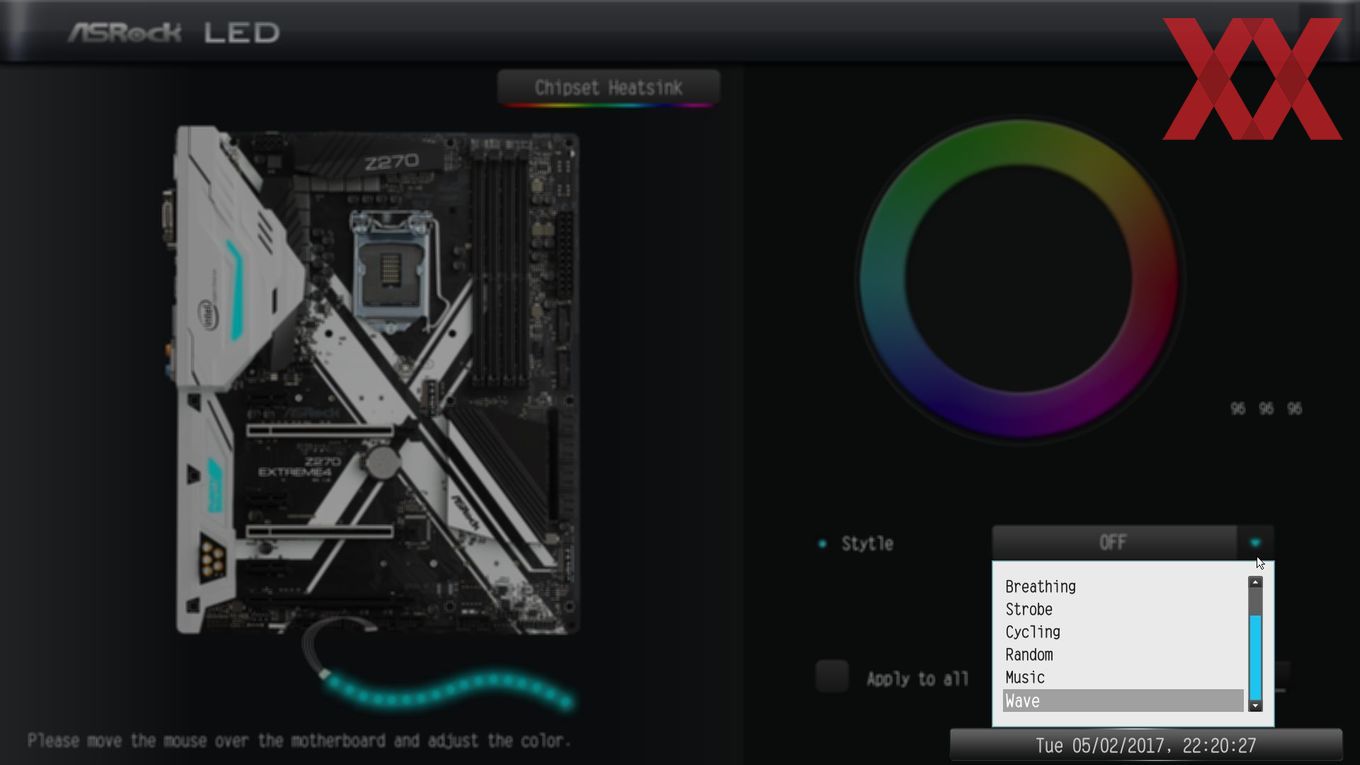The height and width of the screenshot is (765, 1360).
Task: Click the Style label
Action: 867,544
